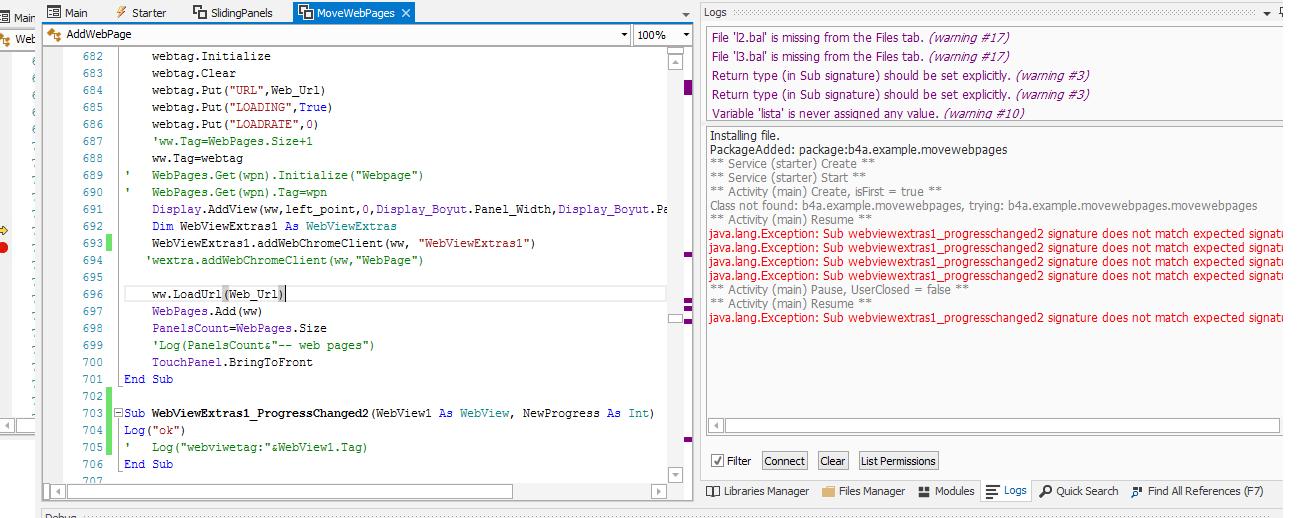Collapse the WebViewExtras1_ProgressChanged2 sub fold marker

pyautogui.click(x=119, y=413)
